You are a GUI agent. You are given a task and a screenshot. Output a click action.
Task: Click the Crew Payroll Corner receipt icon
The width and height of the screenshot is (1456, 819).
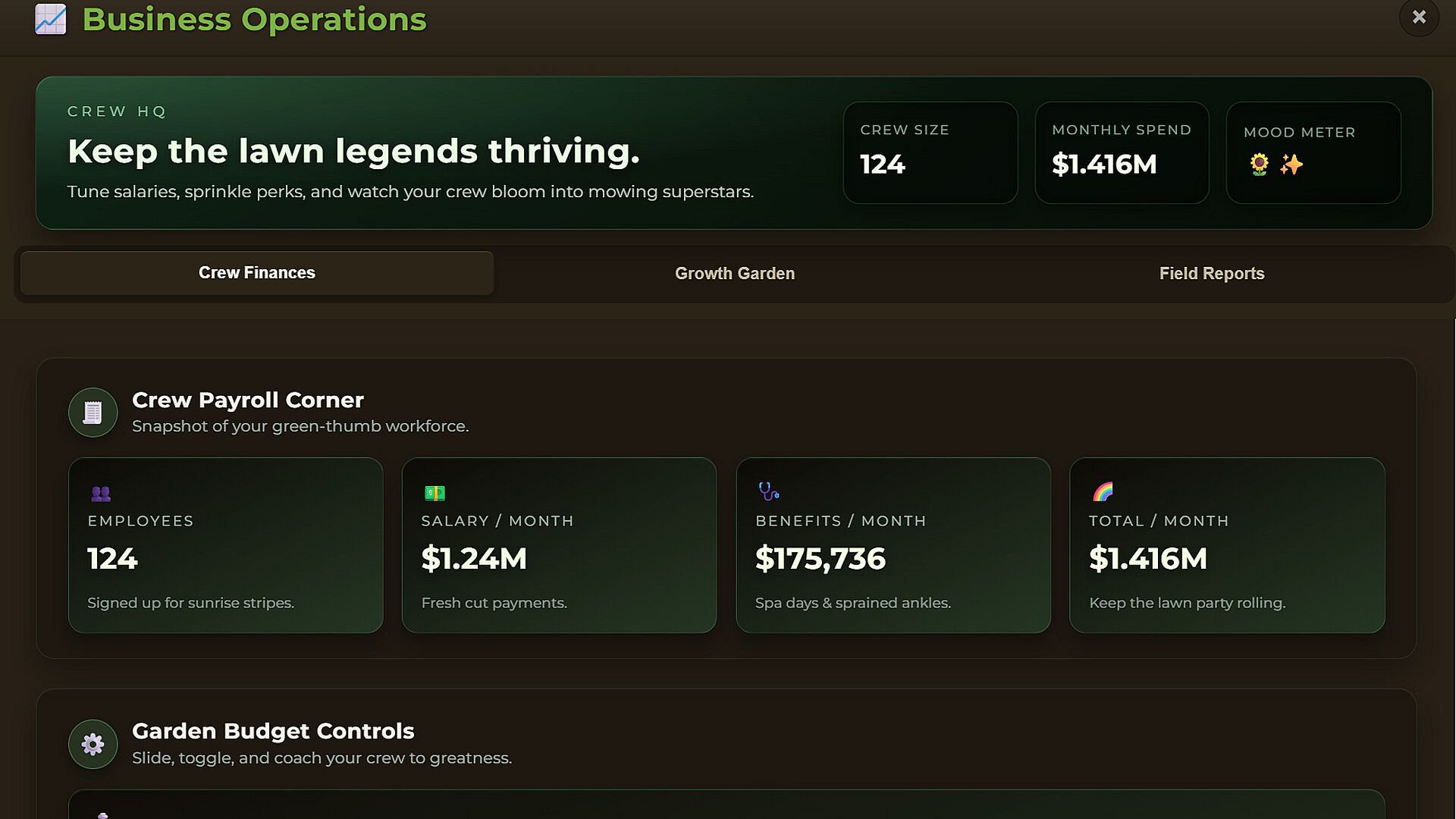click(x=93, y=413)
